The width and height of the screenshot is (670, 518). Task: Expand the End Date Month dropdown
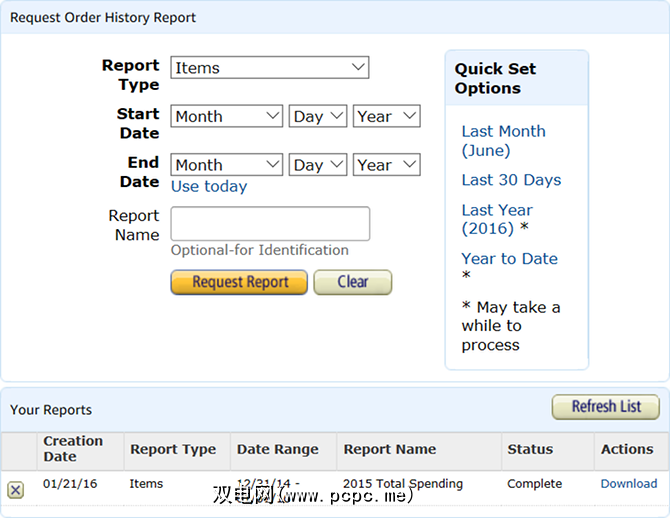[x=227, y=165]
